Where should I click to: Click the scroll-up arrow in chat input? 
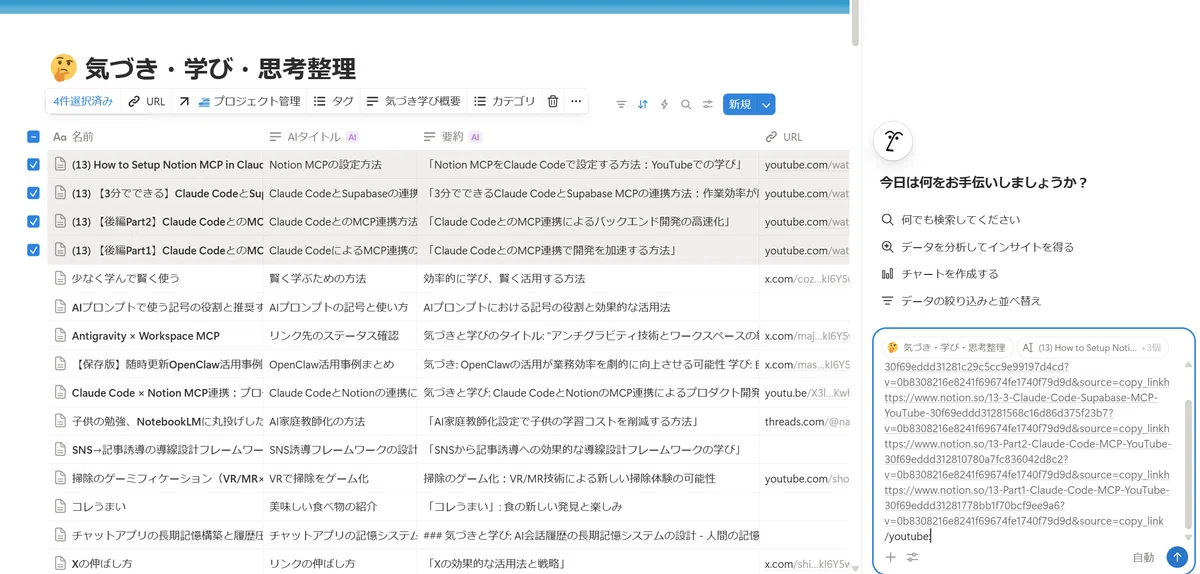[x=1189, y=366]
